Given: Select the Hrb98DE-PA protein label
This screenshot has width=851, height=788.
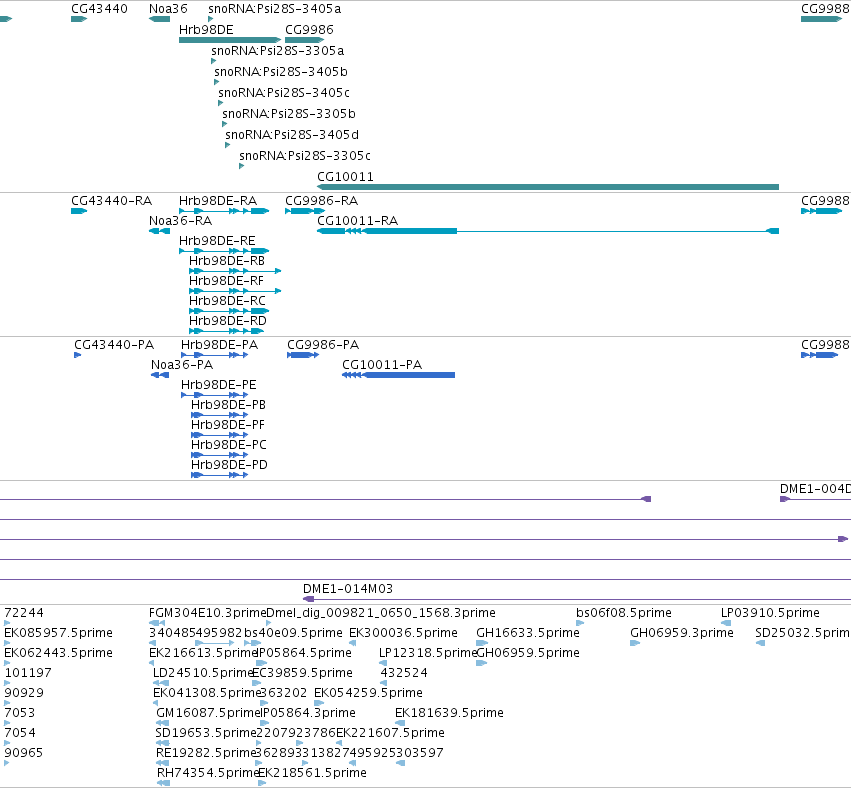Looking at the screenshot, I should click(219, 345).
